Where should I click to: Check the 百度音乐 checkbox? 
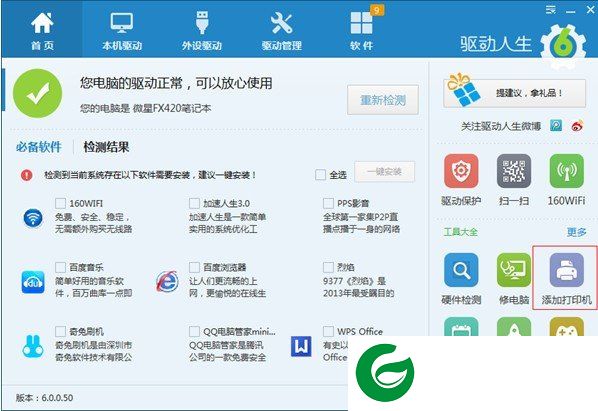[60, 267]
